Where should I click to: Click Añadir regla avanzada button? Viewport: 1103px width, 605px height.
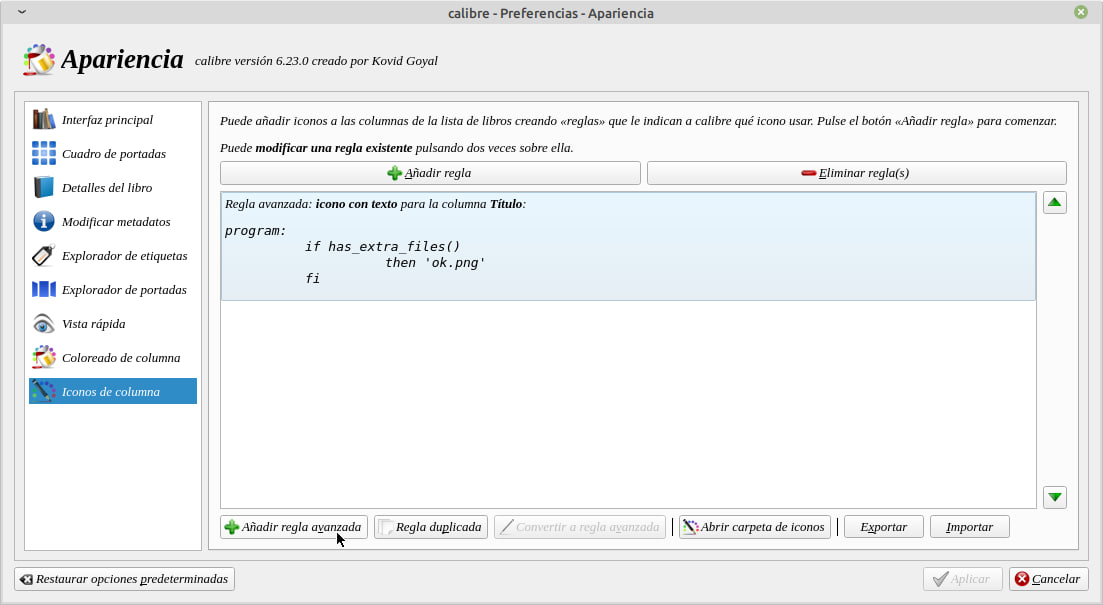[x=293, y=527]
